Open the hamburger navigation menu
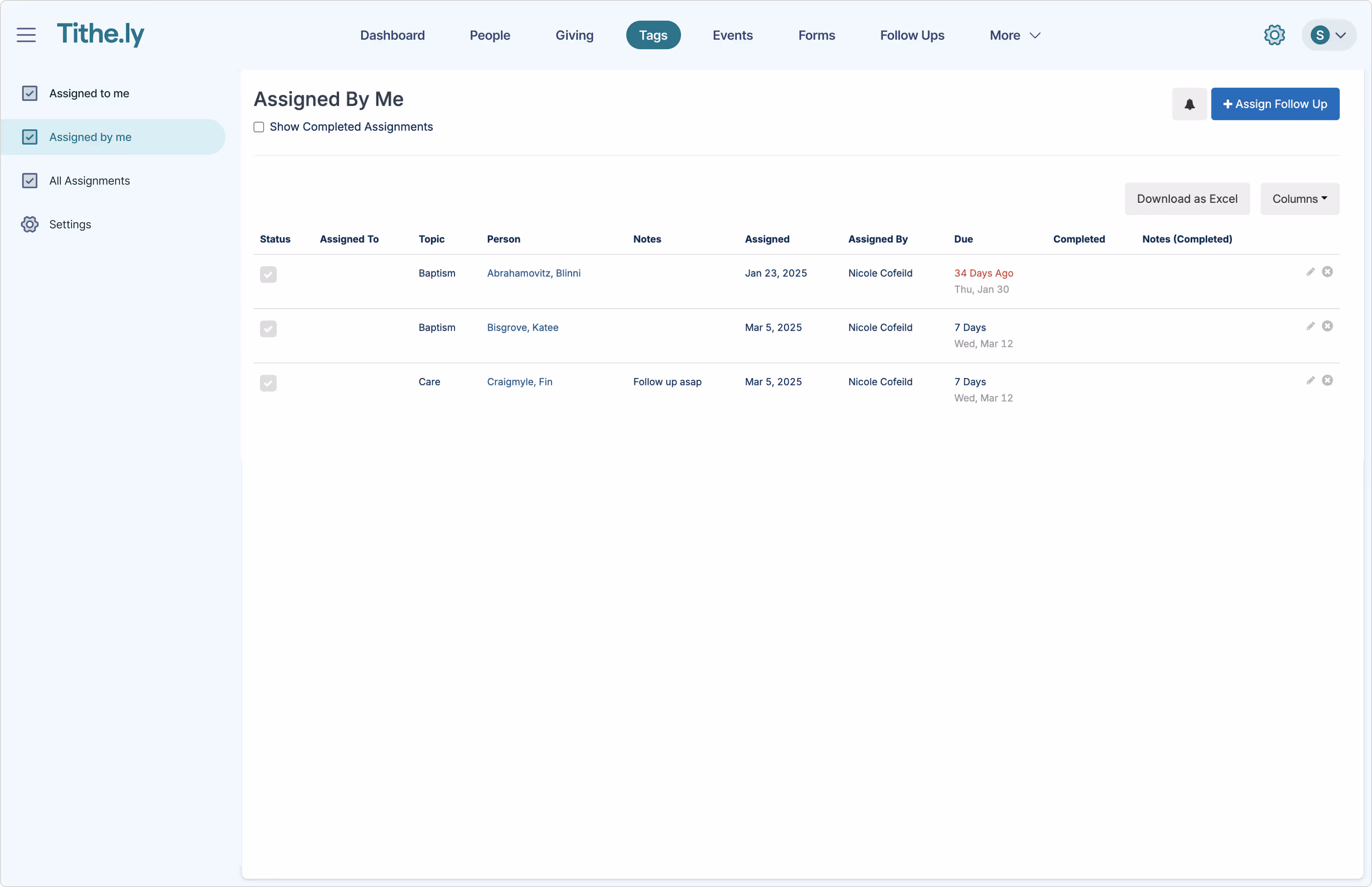 [26, 35]
